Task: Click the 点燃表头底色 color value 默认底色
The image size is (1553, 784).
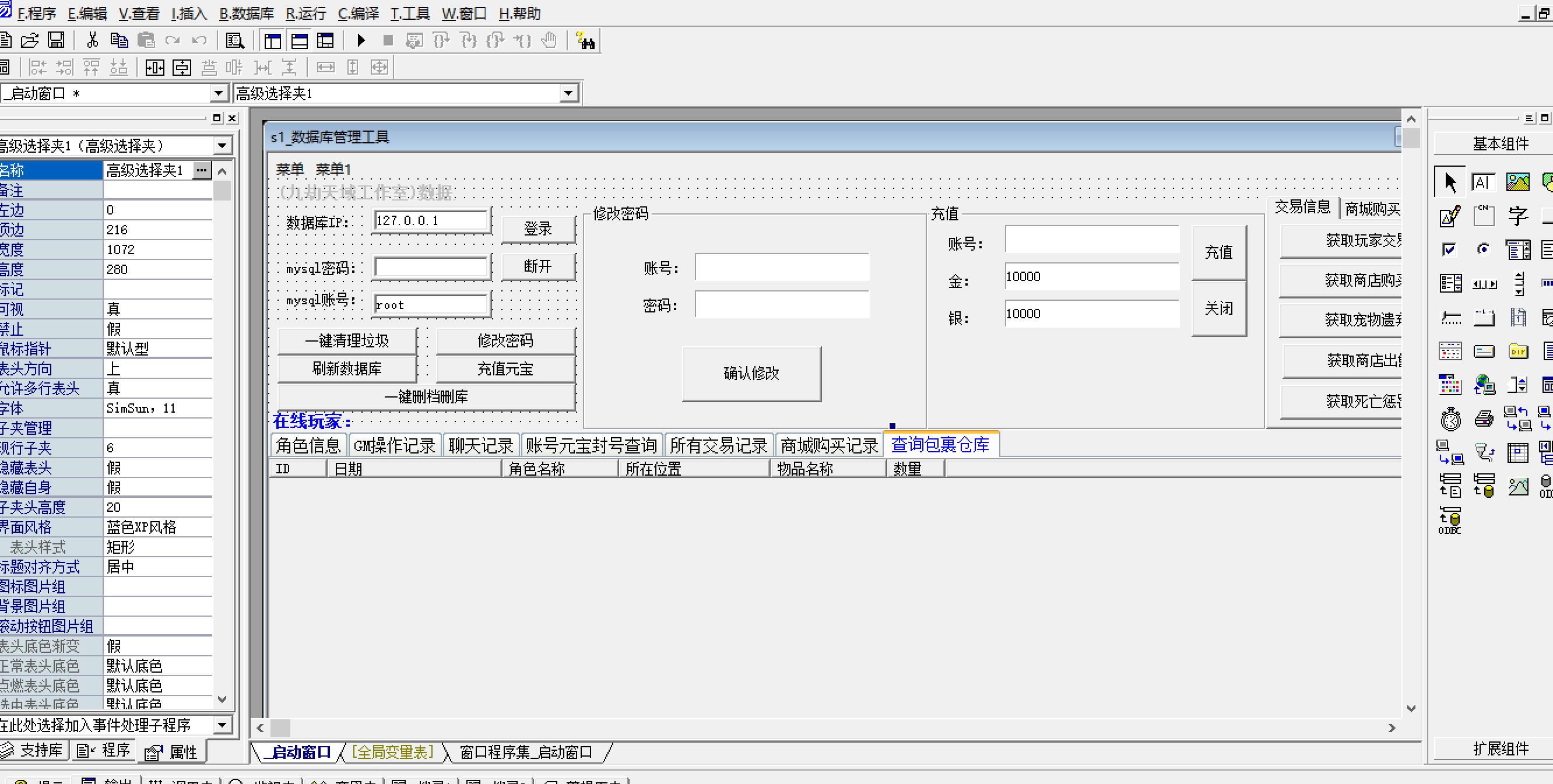Action: [x=158, y=685]
